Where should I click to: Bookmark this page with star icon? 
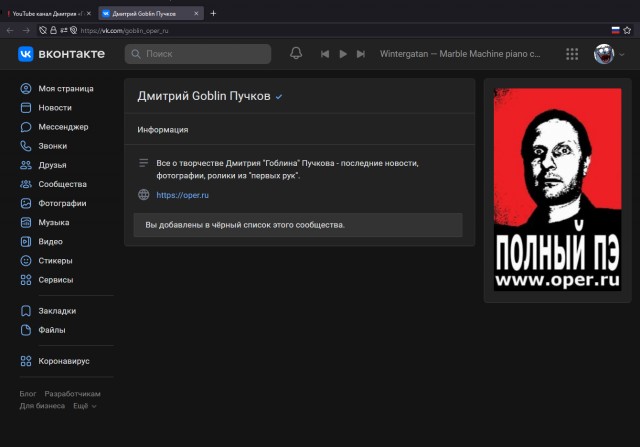[627, 30]
